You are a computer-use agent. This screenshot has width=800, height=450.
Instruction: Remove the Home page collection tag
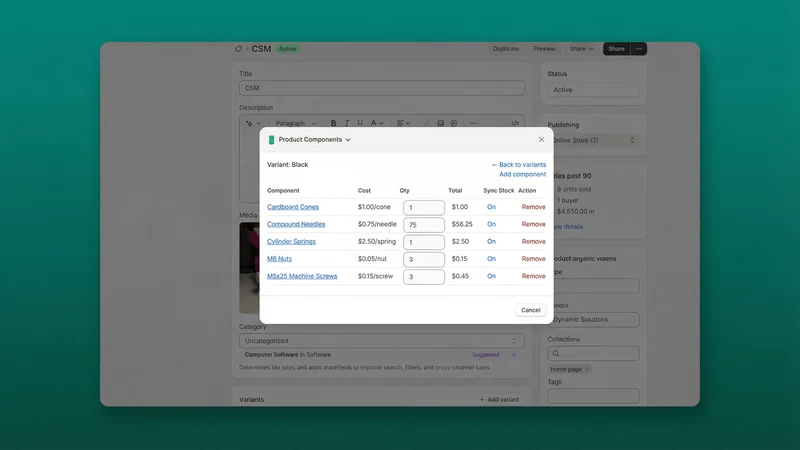[x=587, y=369]
